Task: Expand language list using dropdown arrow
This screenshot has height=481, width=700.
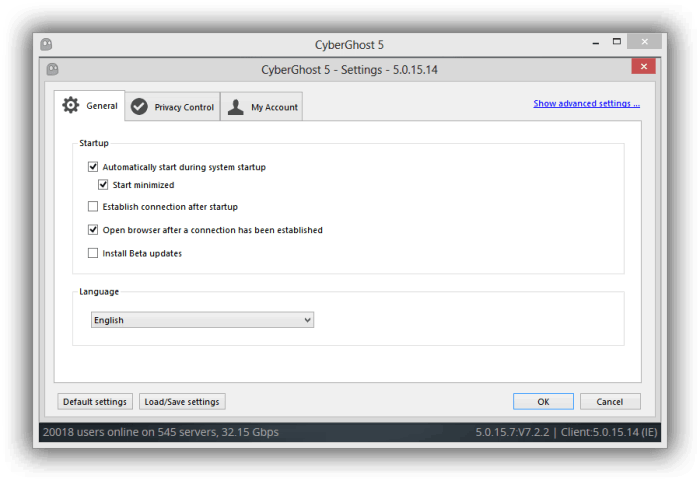Action: point(307,320)
